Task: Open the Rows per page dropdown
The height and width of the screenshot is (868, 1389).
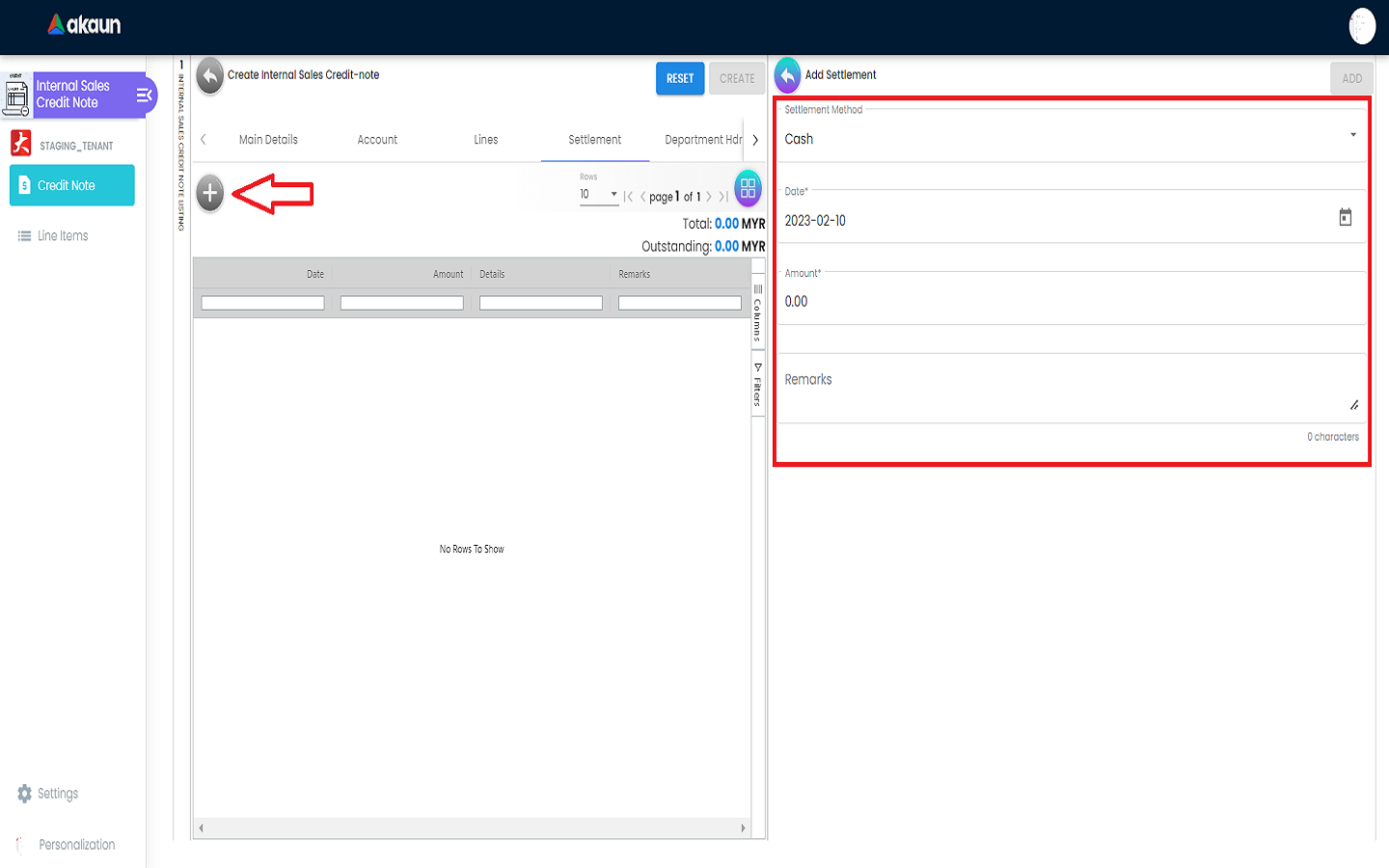Action: [598, 195]
